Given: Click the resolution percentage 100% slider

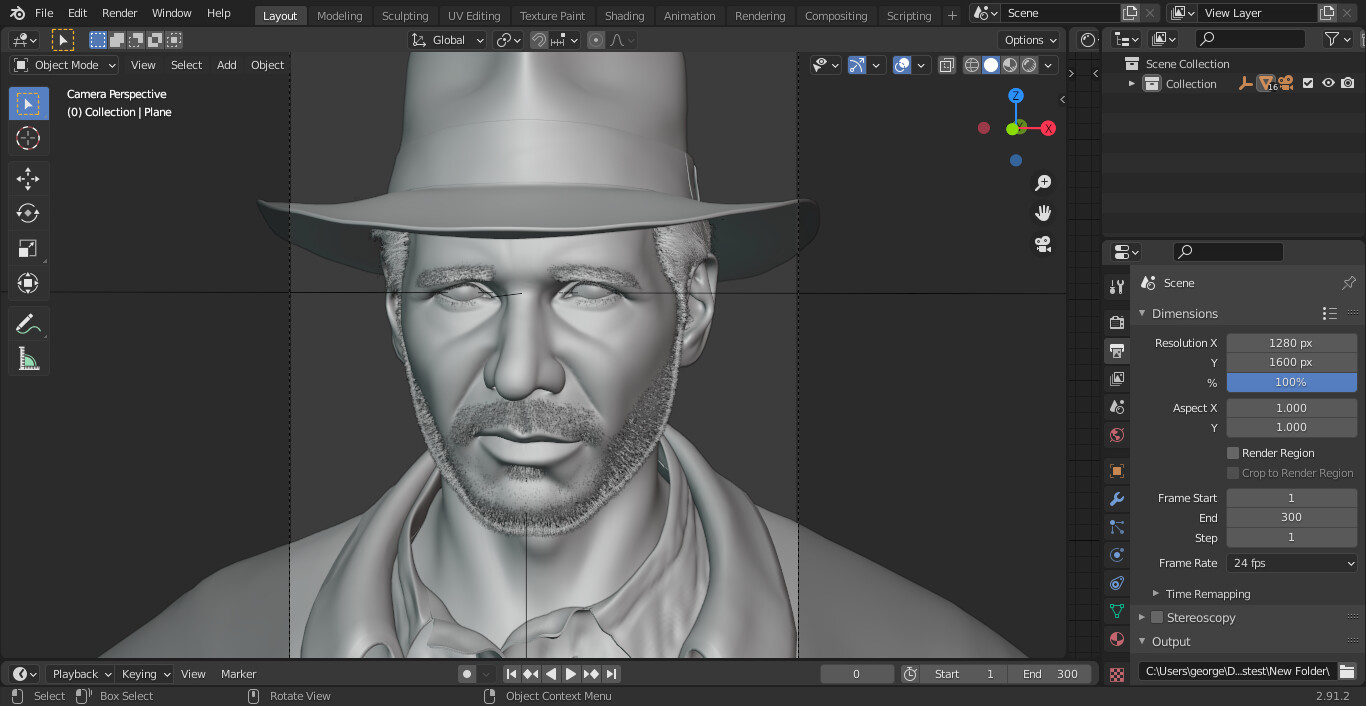Looking at the screenshot, I should [1291, 382].
